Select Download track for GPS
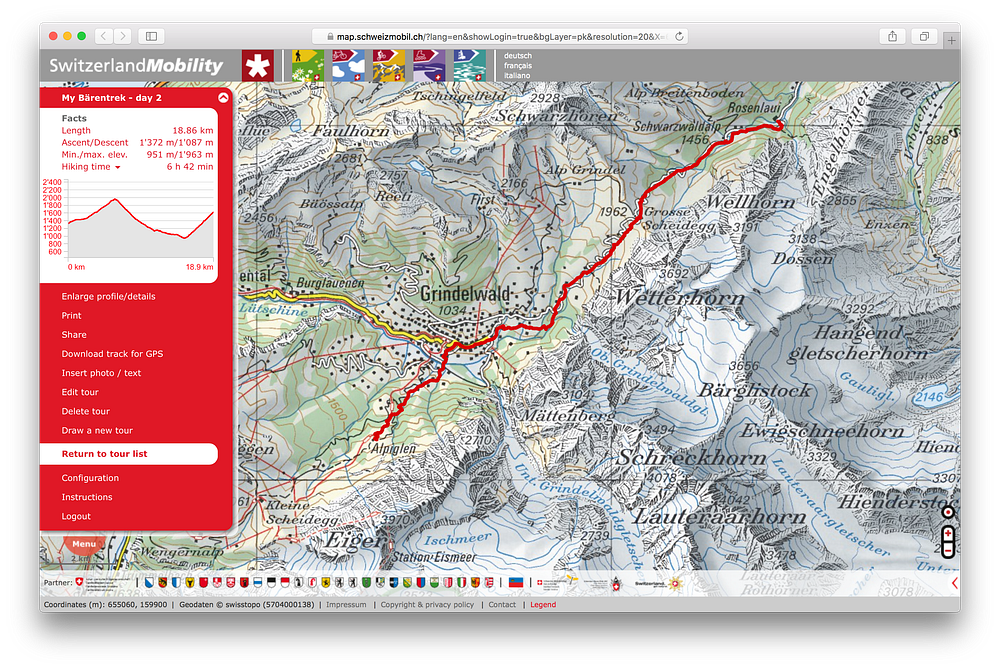 point(112,354)
